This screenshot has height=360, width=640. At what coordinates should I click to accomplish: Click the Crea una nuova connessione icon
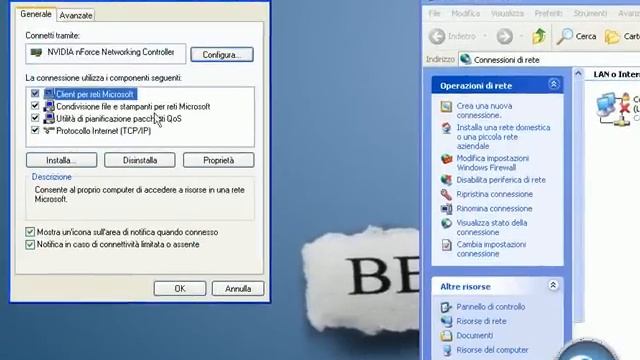pyautogui.click(x=446, y=107)
